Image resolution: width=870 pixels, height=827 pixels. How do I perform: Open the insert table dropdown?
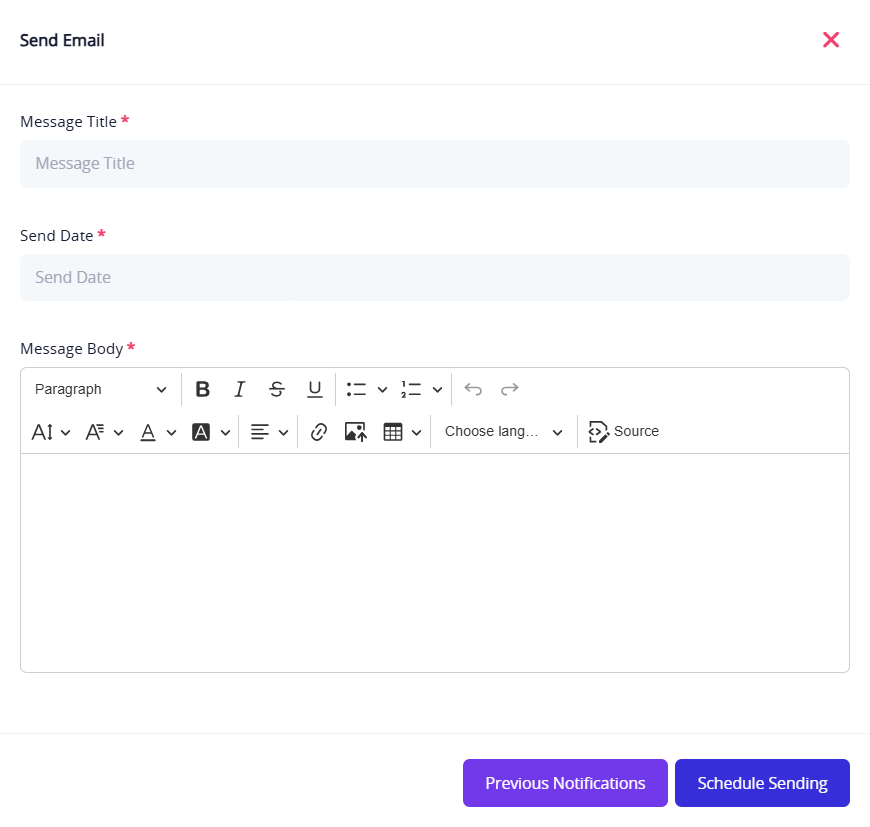coord(402,432)
